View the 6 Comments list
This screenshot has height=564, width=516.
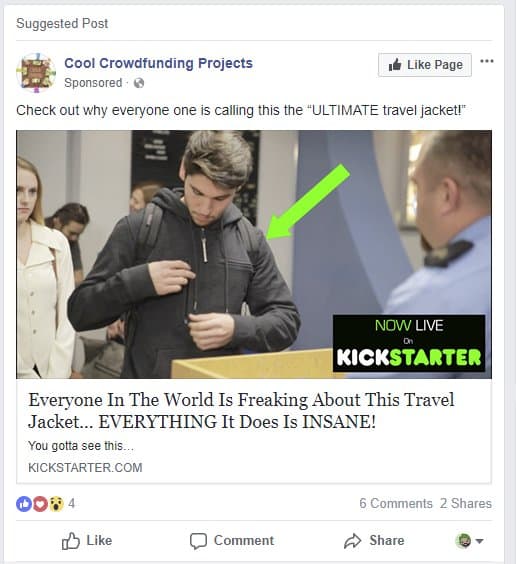(396, 503)
